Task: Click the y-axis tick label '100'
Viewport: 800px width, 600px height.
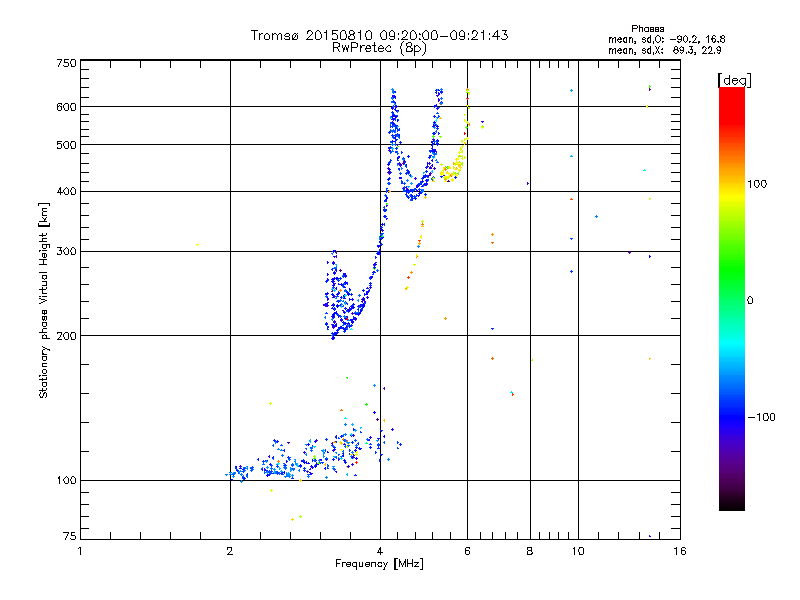Action: pyautogui.click(x=67, y=481)
